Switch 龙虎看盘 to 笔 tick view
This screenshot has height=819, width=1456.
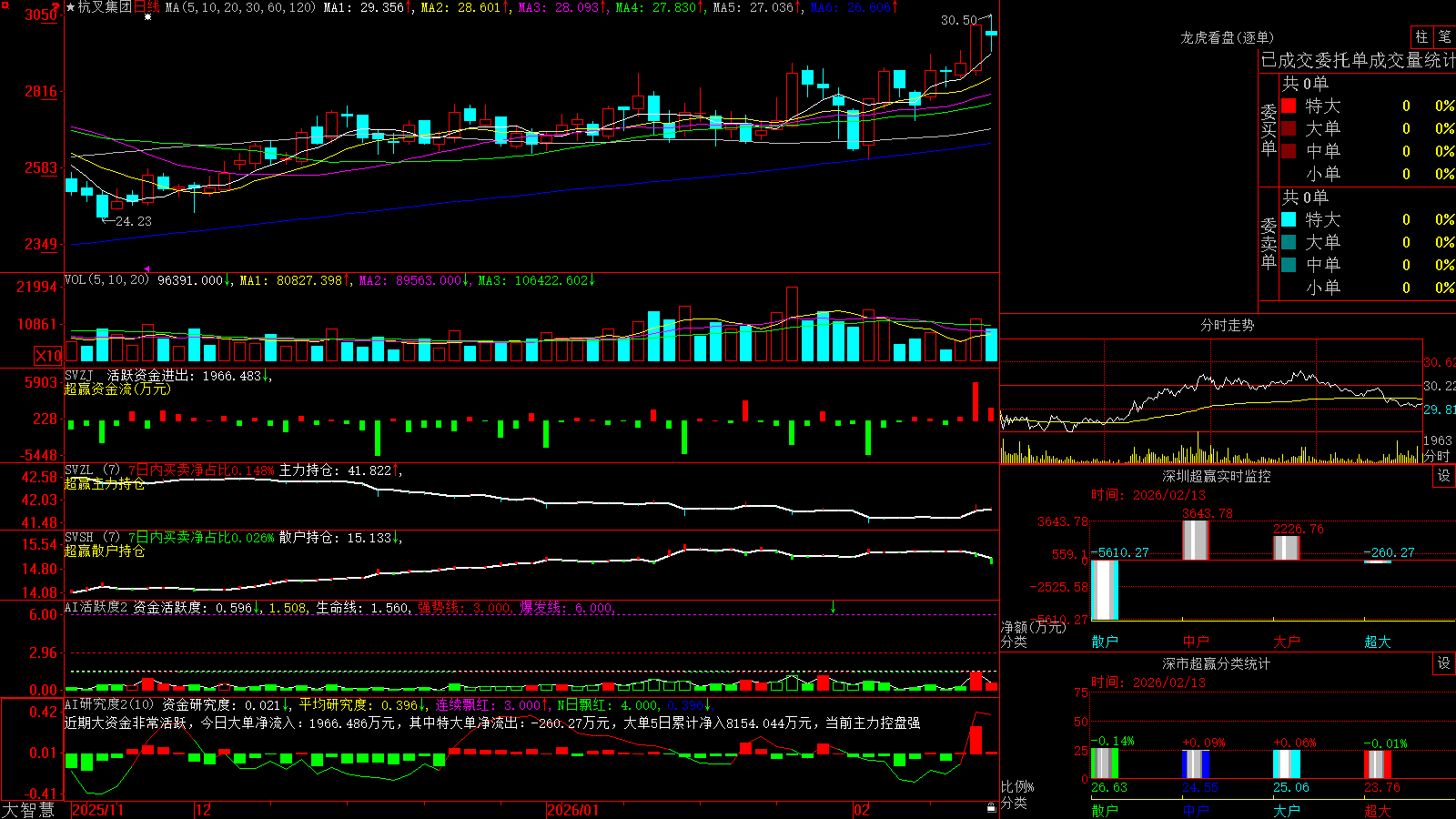(x=1444, y=36)
